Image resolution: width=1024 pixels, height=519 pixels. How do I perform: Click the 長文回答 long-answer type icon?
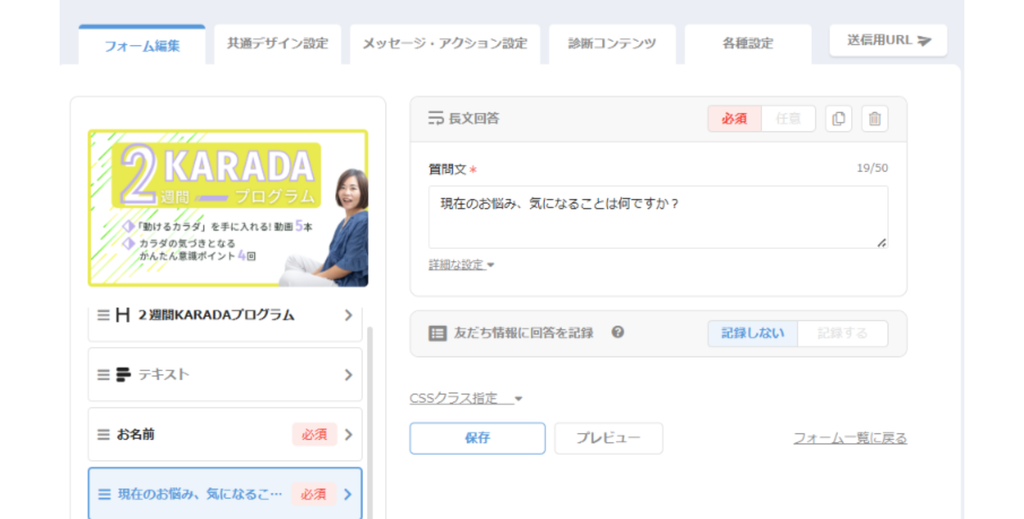click(x=436, y=118)
